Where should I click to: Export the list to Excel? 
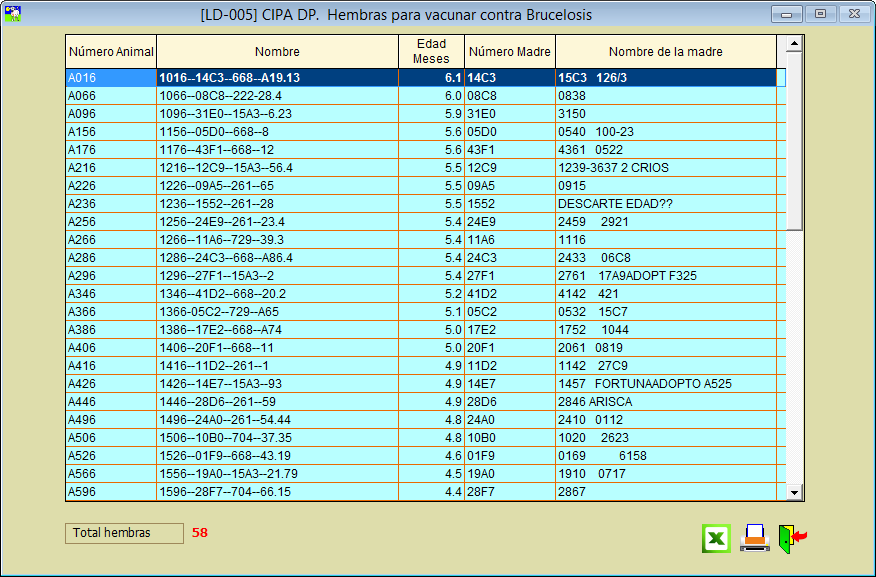click(716, 539)
